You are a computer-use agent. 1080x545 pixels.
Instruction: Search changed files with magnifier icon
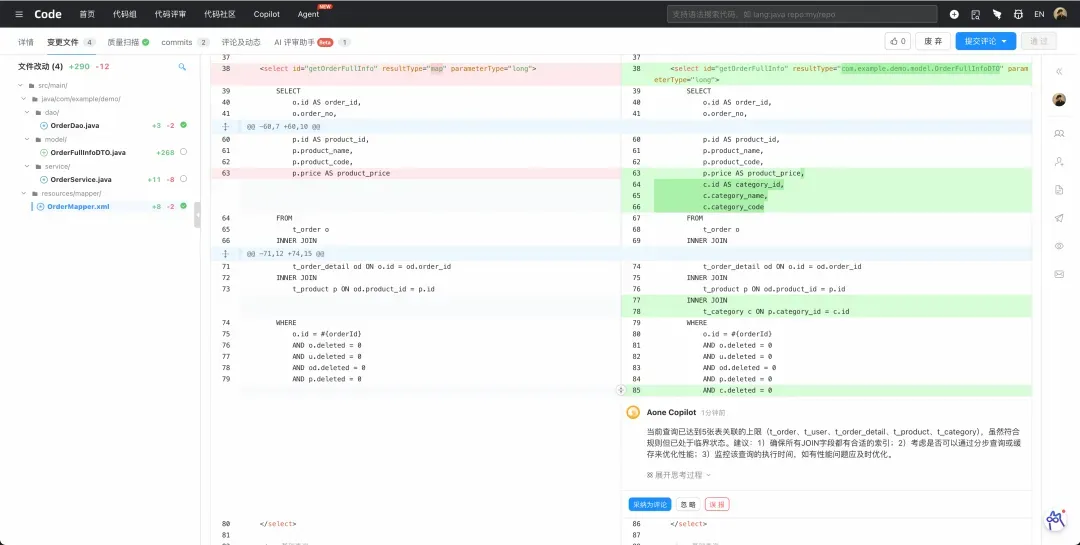(x=182, y=67)
